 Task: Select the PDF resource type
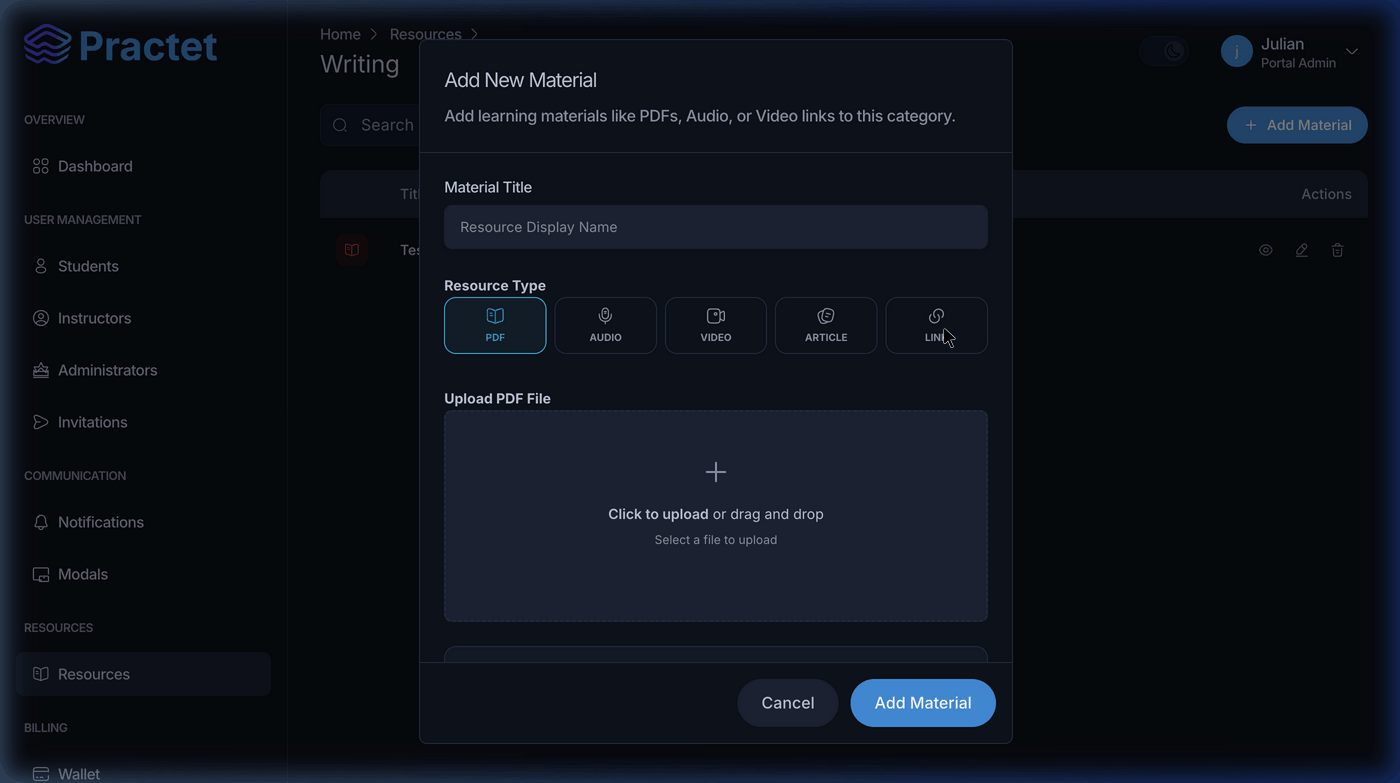[x=495, y=325]
